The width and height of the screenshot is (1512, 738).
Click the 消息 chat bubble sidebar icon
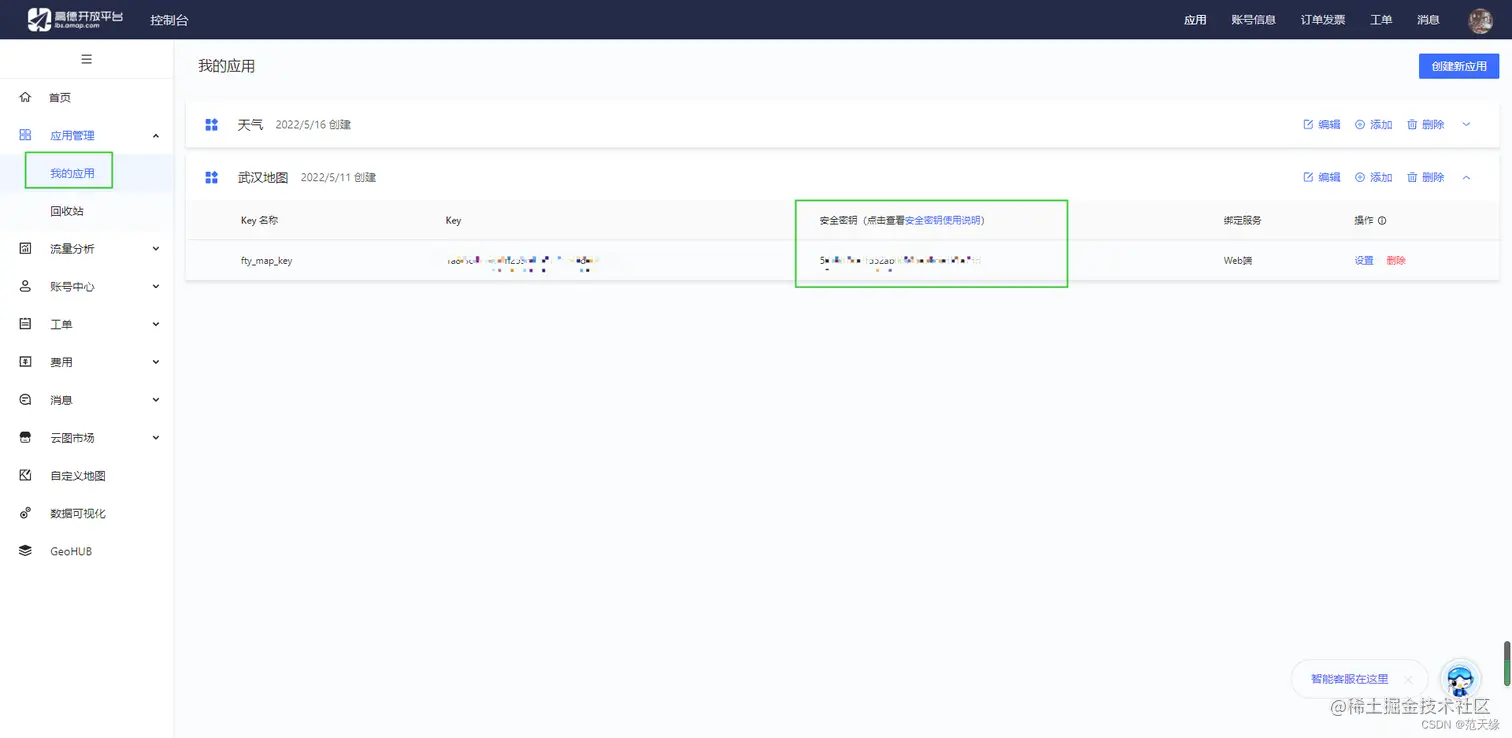[26, 400]
